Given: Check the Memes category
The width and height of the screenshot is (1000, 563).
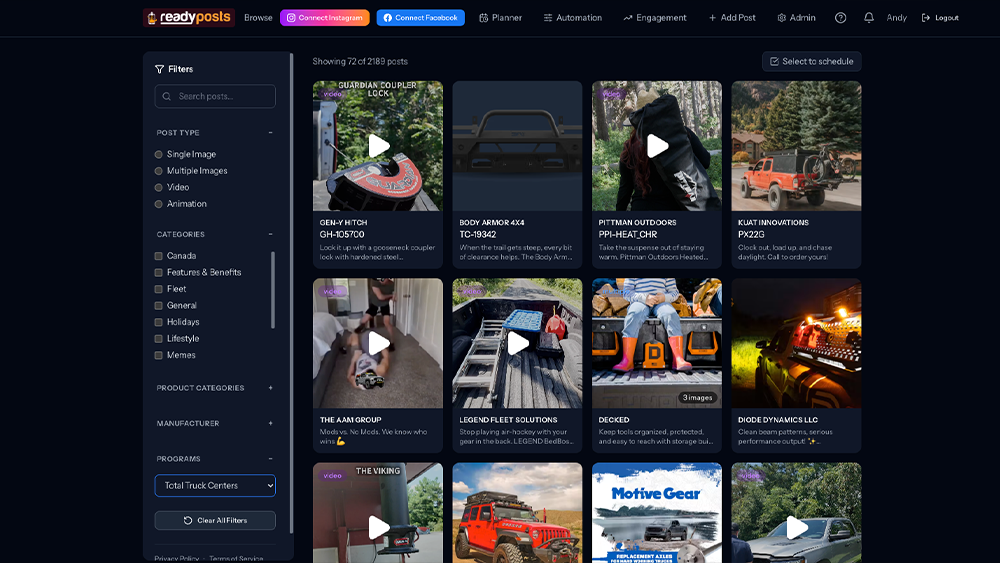Looking at the screenshot, I should pos(158,355).
